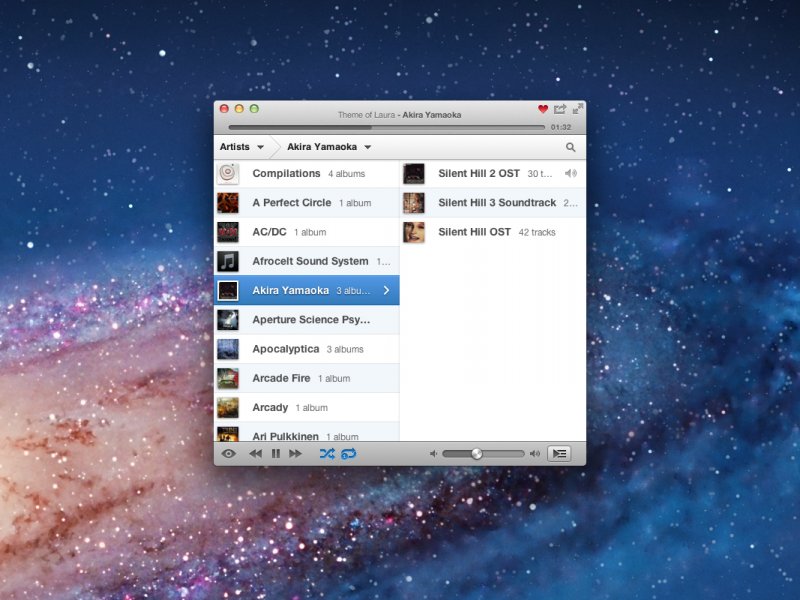This screenshot has height=600, width=800.
Task: Open Silent Hill 2 OST album
Action: 493,173
